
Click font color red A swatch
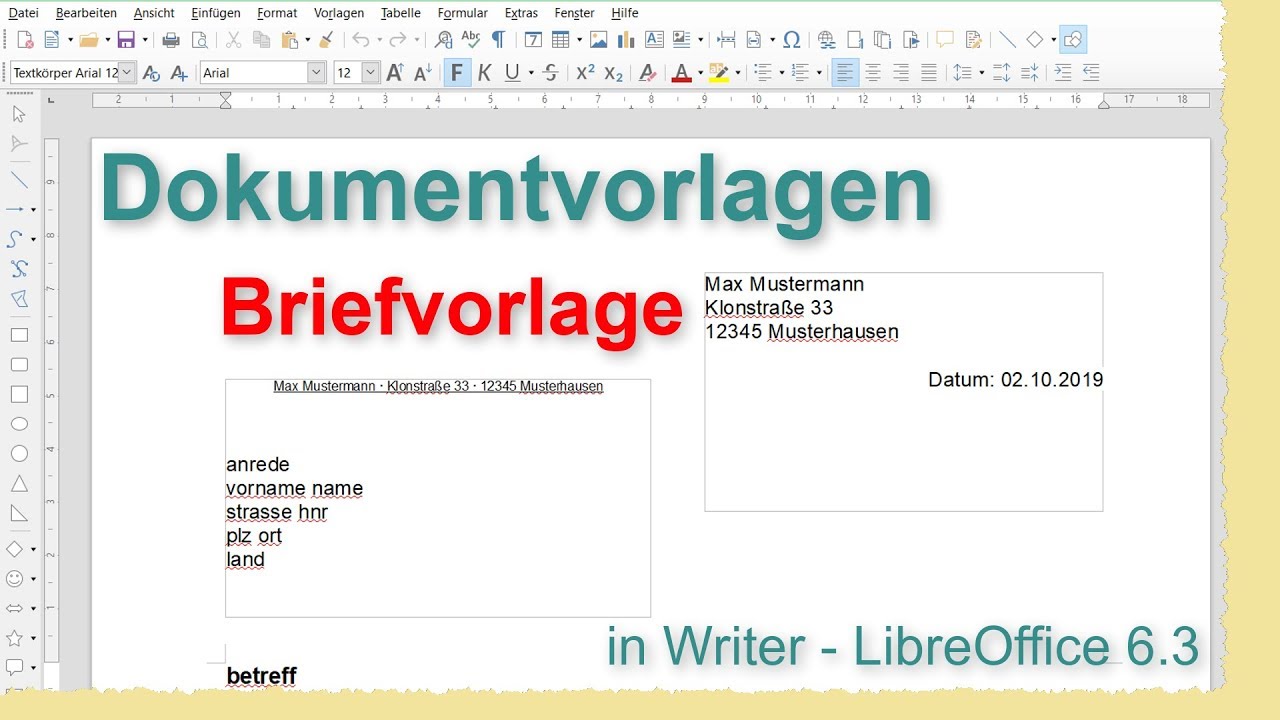(x=681, y=73)
